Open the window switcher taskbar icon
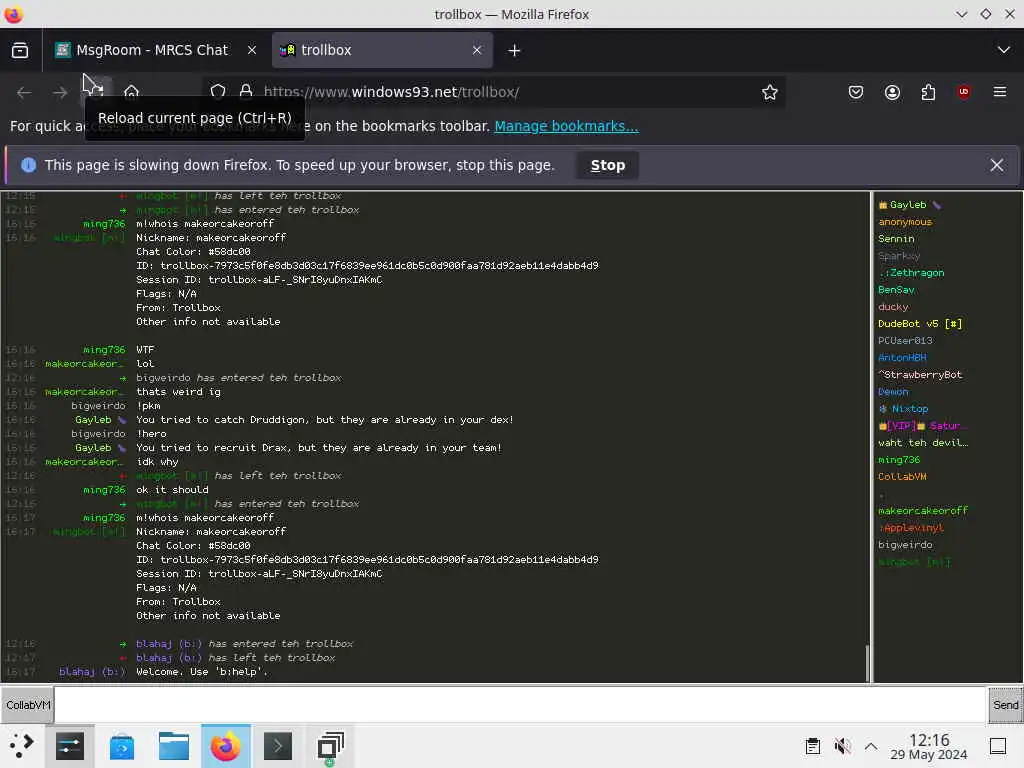1024x768 pixels. [330, 746]
